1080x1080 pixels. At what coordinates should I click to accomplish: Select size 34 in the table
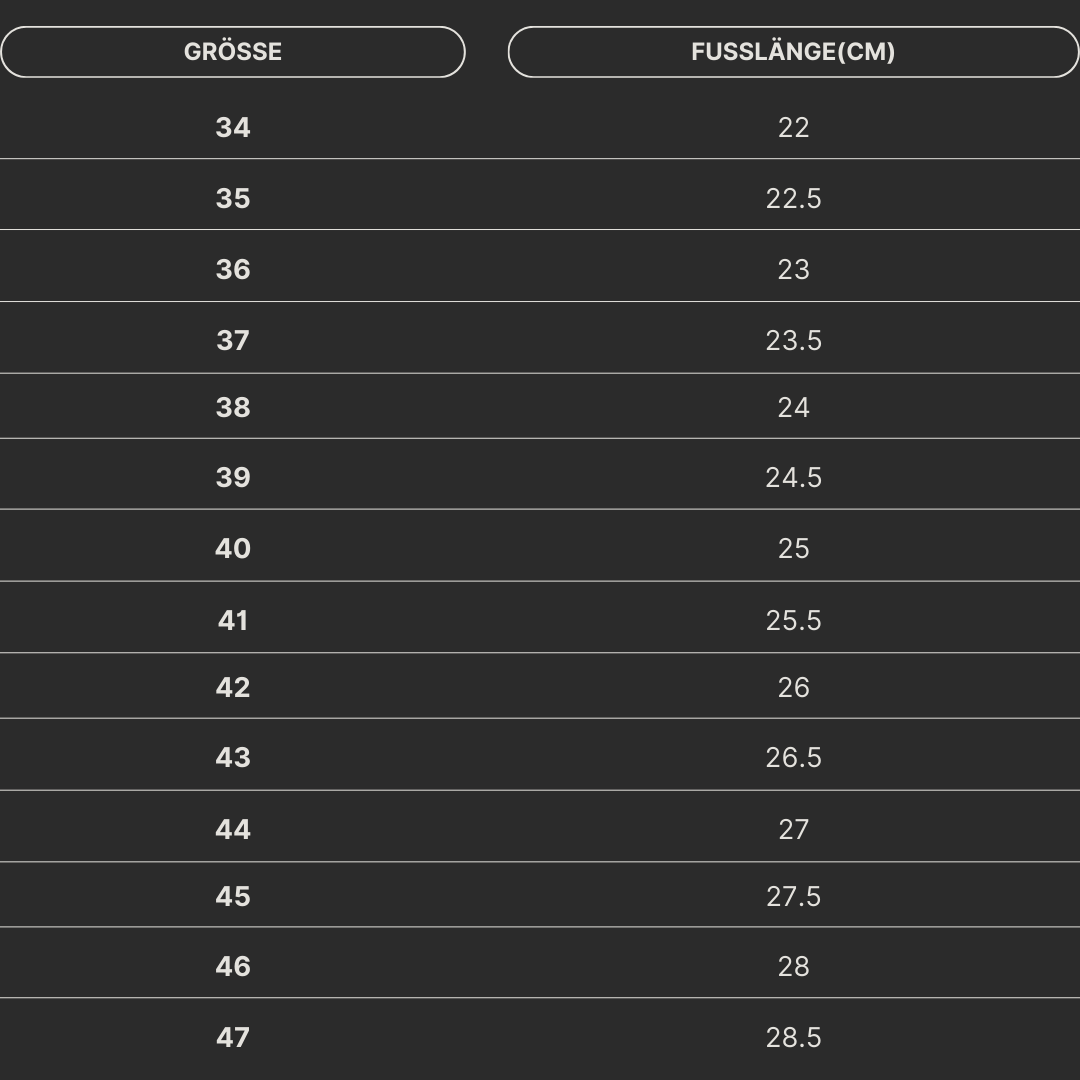click(x=233, y=128)
